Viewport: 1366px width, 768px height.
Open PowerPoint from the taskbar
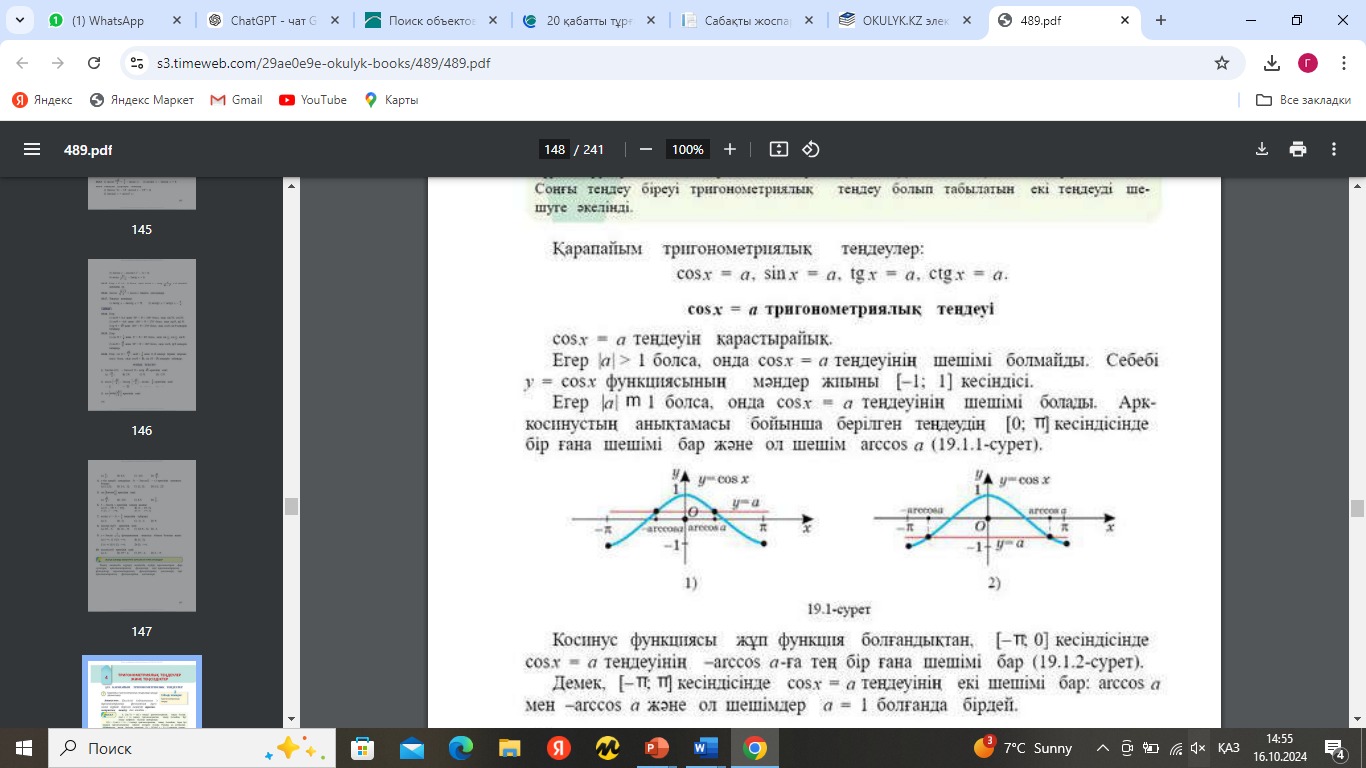pyautogui.click(x=657, y=748)
